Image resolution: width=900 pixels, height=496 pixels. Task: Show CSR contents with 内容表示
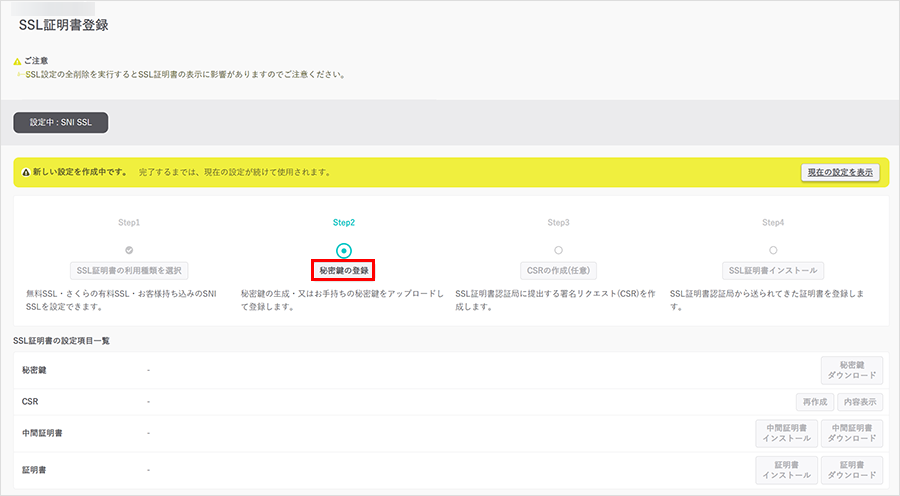pyautogui.click(x=859, y=402)
